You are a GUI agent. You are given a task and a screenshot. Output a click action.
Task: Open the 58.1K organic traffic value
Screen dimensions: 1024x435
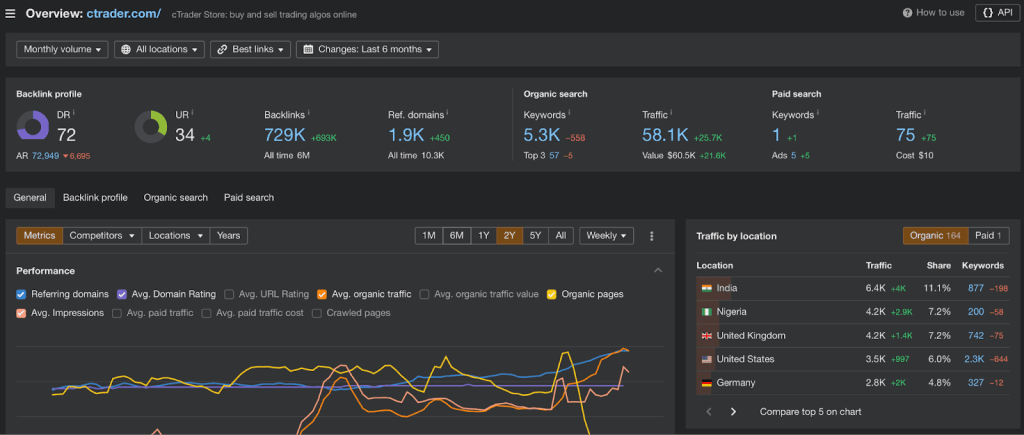click(665, 135)
